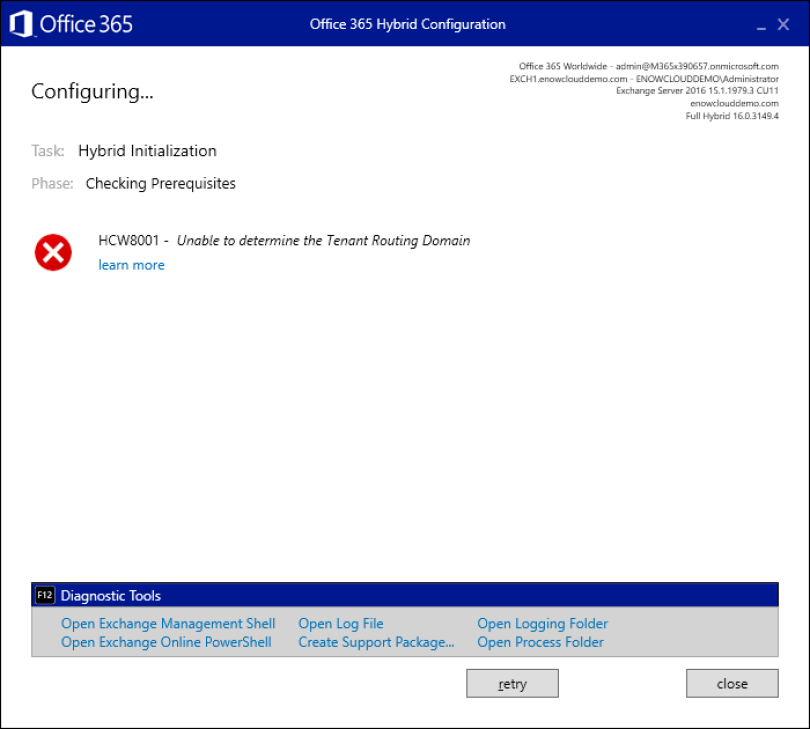Image resolution: width=810 pixels, height=729 pixels.
Task: Close the window using title bar X
Action: coord(784,24)
